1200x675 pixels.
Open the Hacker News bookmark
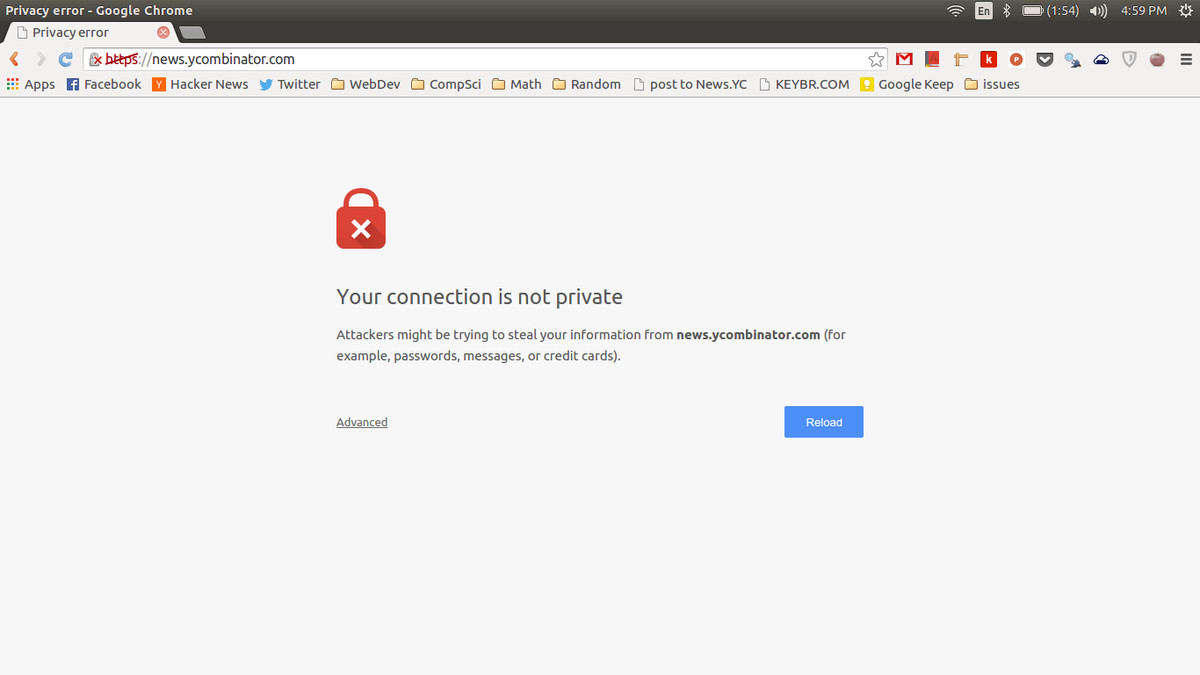pos(200,84)
